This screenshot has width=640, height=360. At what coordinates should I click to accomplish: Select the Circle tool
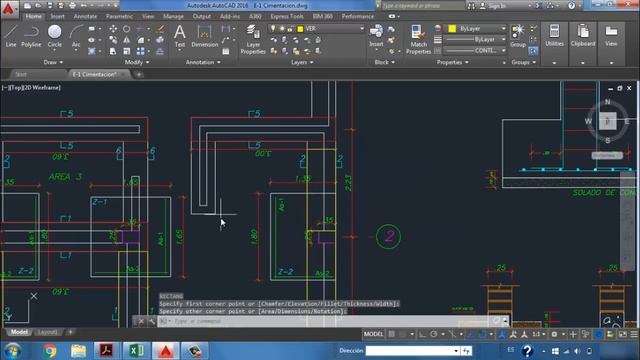[54, 36]
